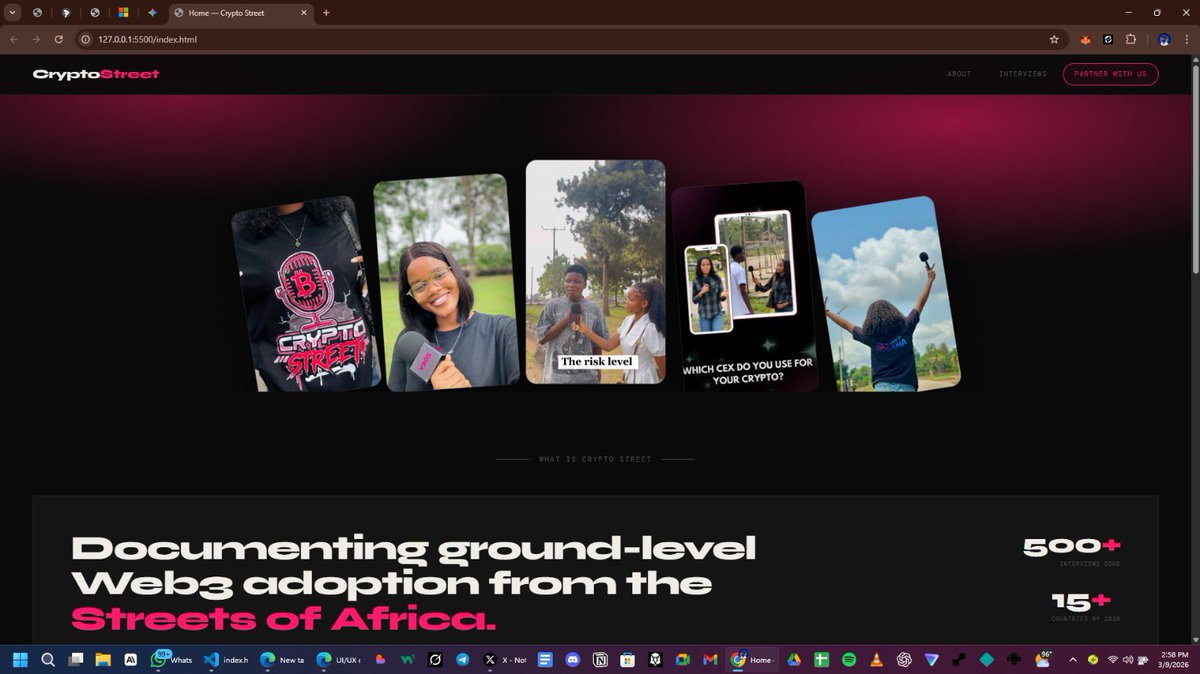The height and width of the screenshot is (674, 1200).
Task: Go forward with the browser forward arrow
Action: click(36, 39)
